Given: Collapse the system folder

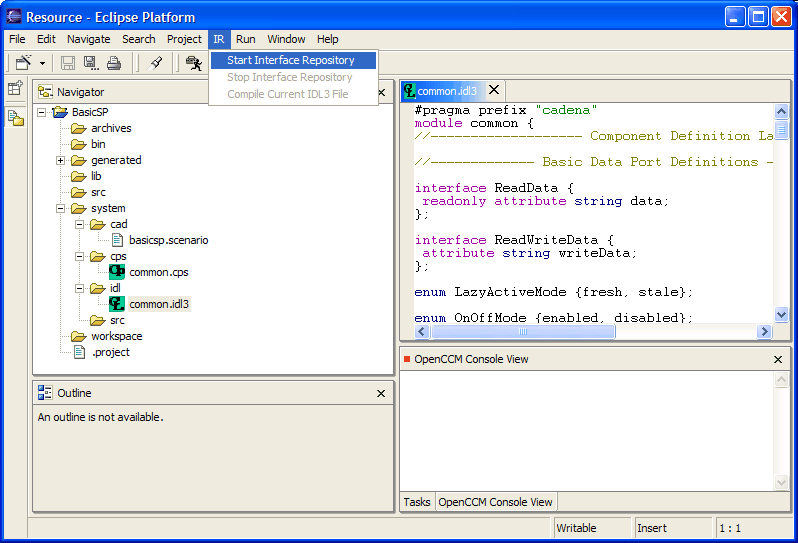Looking at the screenshot, I should pyautogui.click(x=60, y=208).
